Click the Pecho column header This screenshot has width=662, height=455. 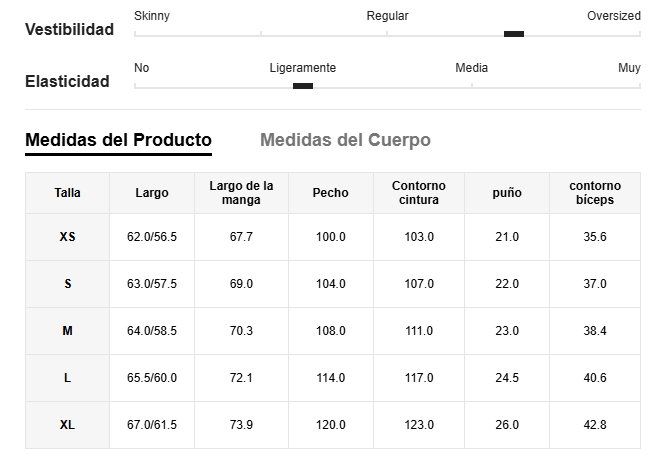click(x=331, y=193)
